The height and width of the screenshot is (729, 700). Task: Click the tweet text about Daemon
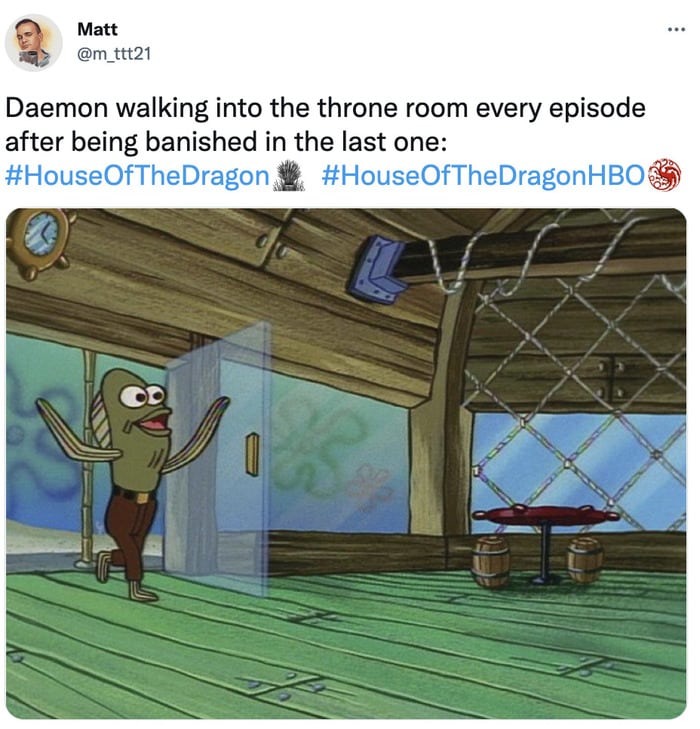[x=325, y=125]
